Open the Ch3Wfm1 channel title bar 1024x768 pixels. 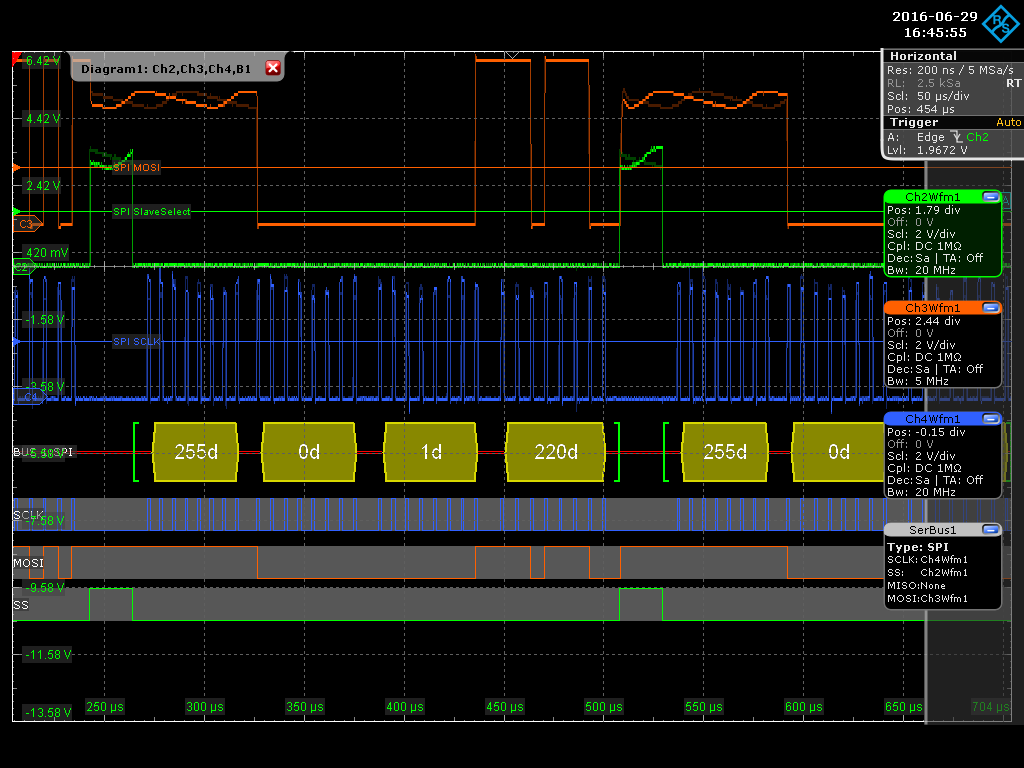[933, 308]
